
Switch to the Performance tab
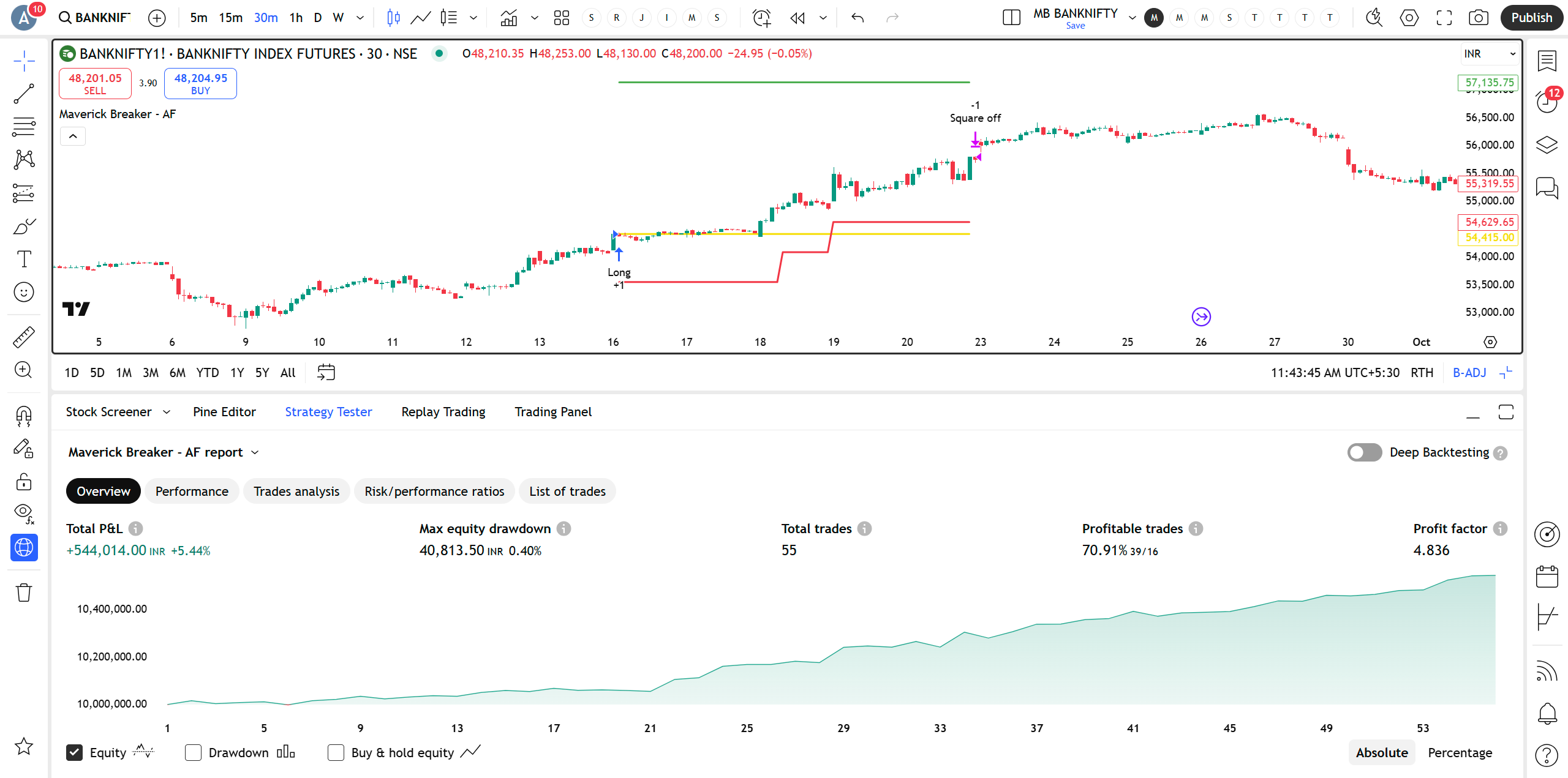[x=192, y=492]
